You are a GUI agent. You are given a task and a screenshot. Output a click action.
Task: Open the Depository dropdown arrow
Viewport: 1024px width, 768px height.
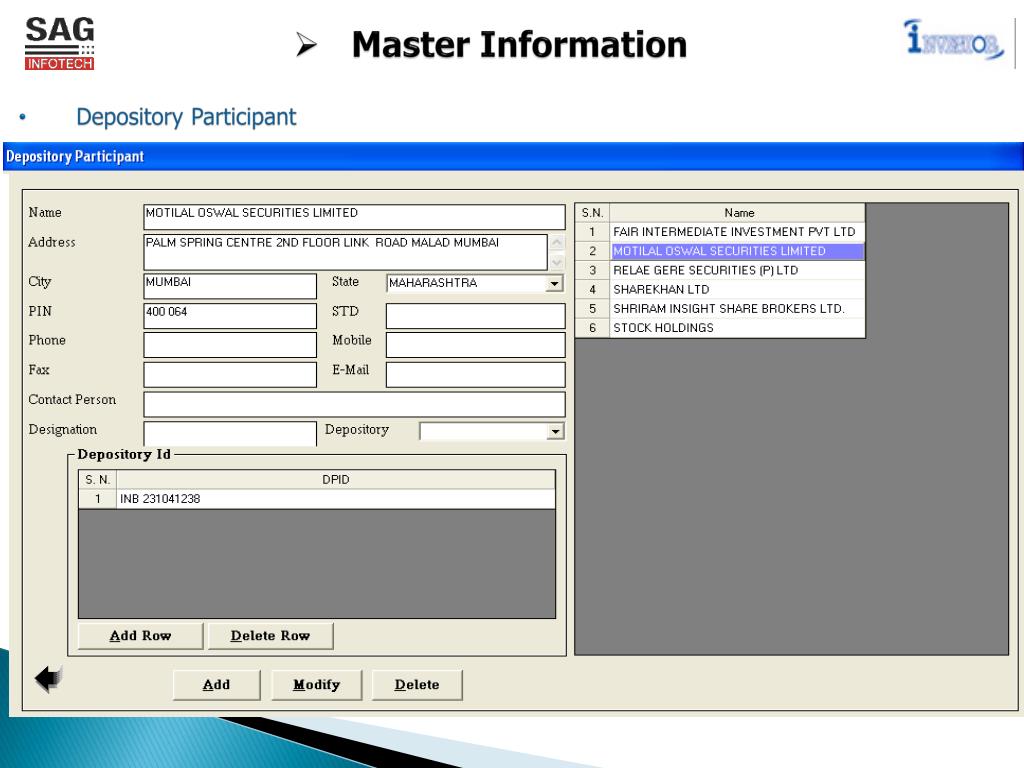point(555,431)
